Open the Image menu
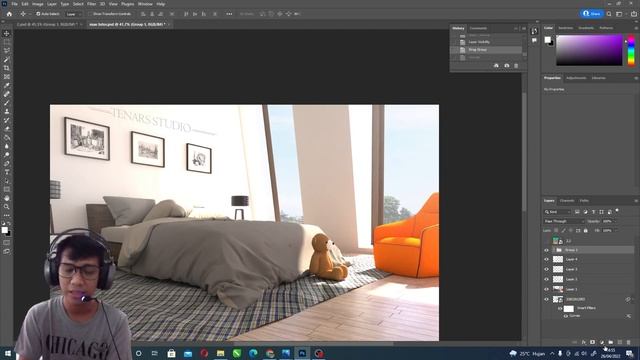Viewport: 640px width, 360px height. click(38, 4)
